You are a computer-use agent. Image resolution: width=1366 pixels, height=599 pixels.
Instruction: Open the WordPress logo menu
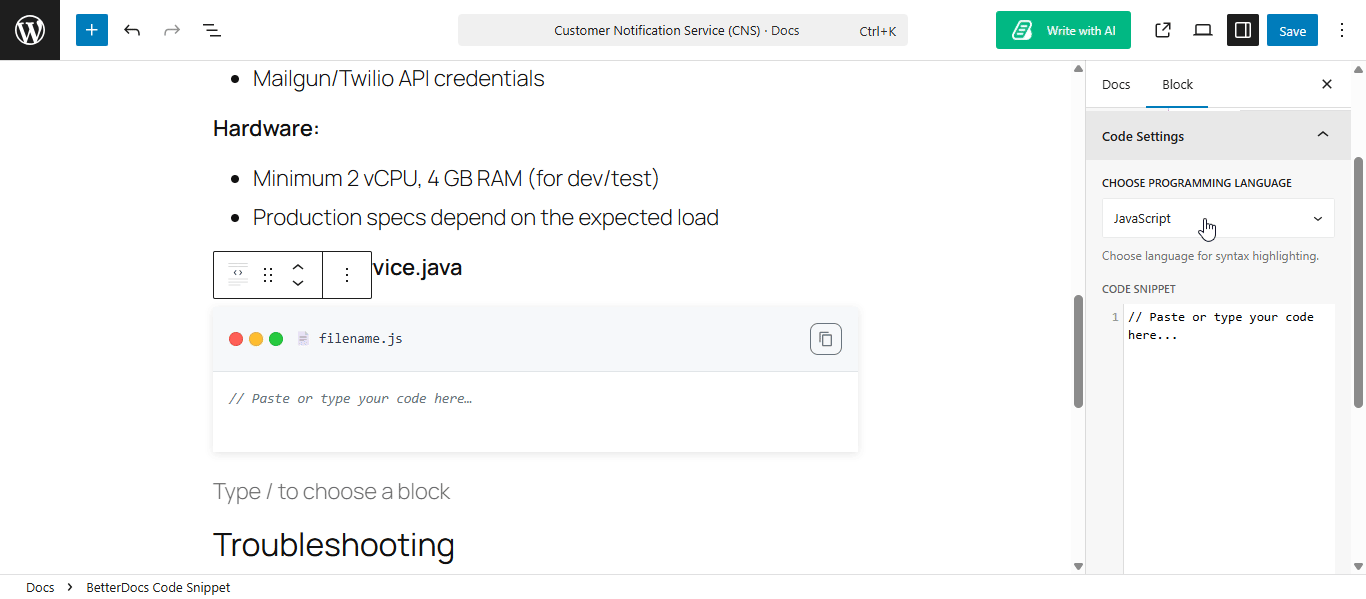pos(30,30)
